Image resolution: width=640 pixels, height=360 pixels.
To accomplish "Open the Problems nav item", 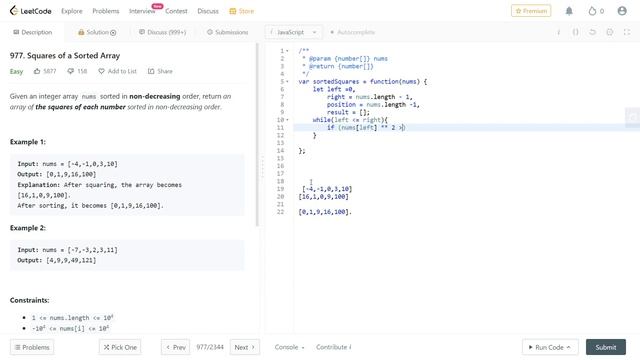I will (x=106, y=11).
